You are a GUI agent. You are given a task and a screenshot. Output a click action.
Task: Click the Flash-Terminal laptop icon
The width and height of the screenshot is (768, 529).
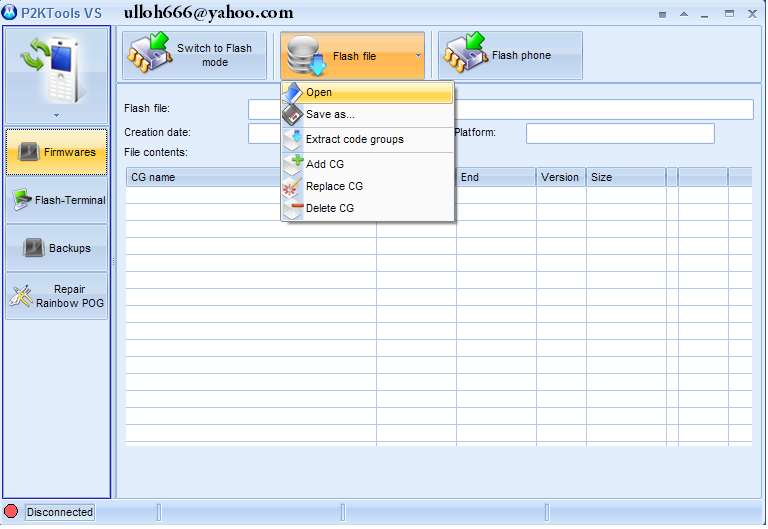coord(22,200)
